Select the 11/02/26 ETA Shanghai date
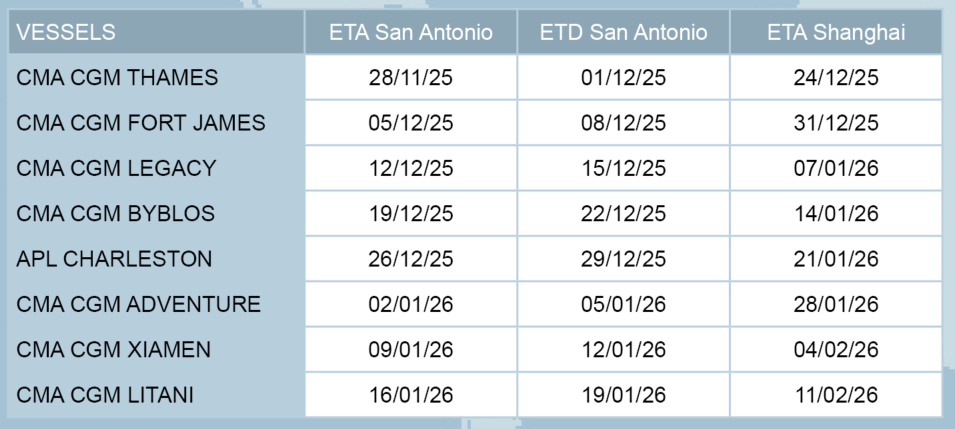The image size is (955, 429). pos(835,395)
